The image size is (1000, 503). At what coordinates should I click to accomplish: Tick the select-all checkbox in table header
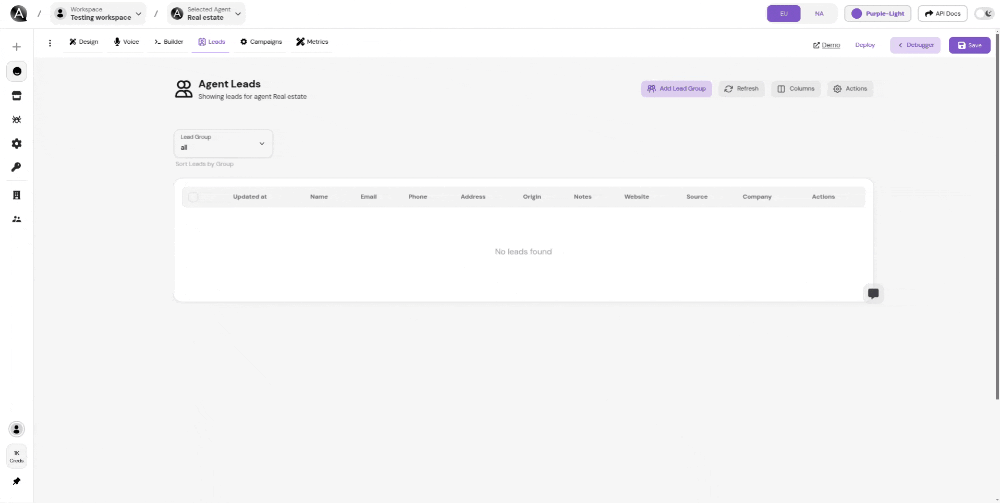[x=193, y=197]
